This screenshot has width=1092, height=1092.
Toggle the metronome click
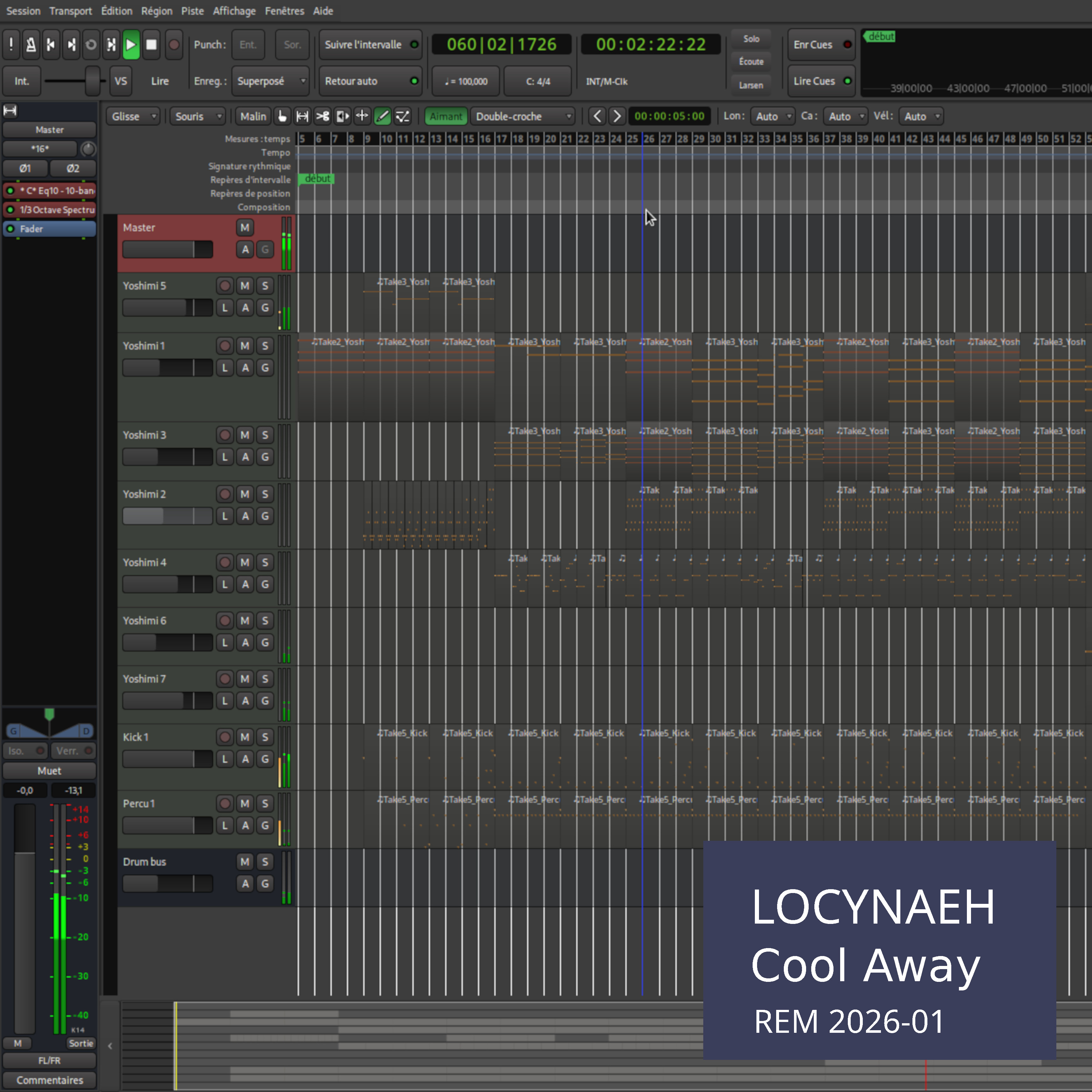31,45
